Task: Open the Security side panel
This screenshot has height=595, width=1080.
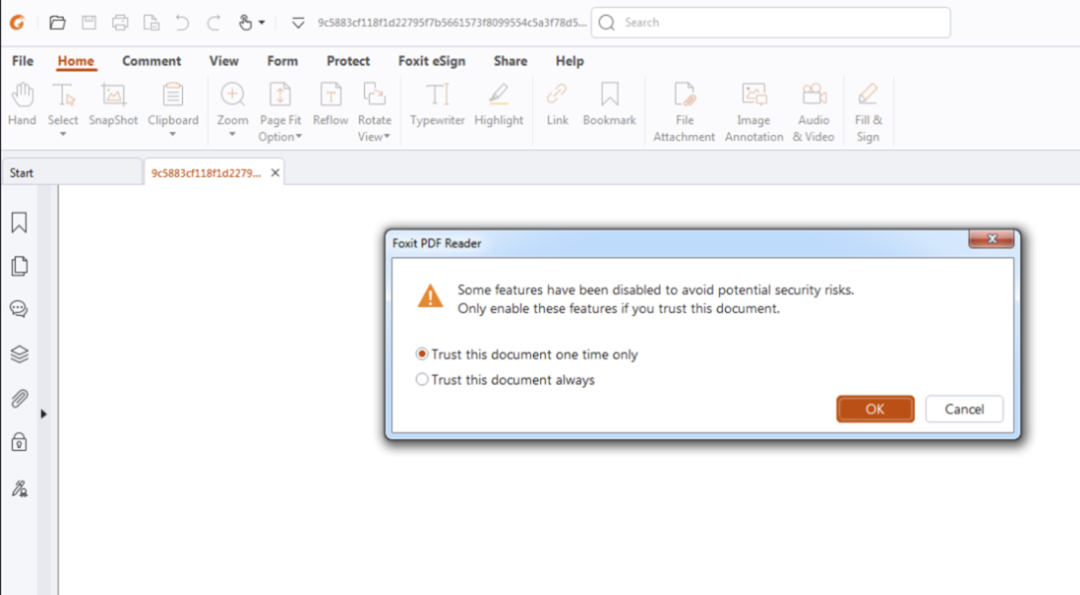Action: coord(19,441)
